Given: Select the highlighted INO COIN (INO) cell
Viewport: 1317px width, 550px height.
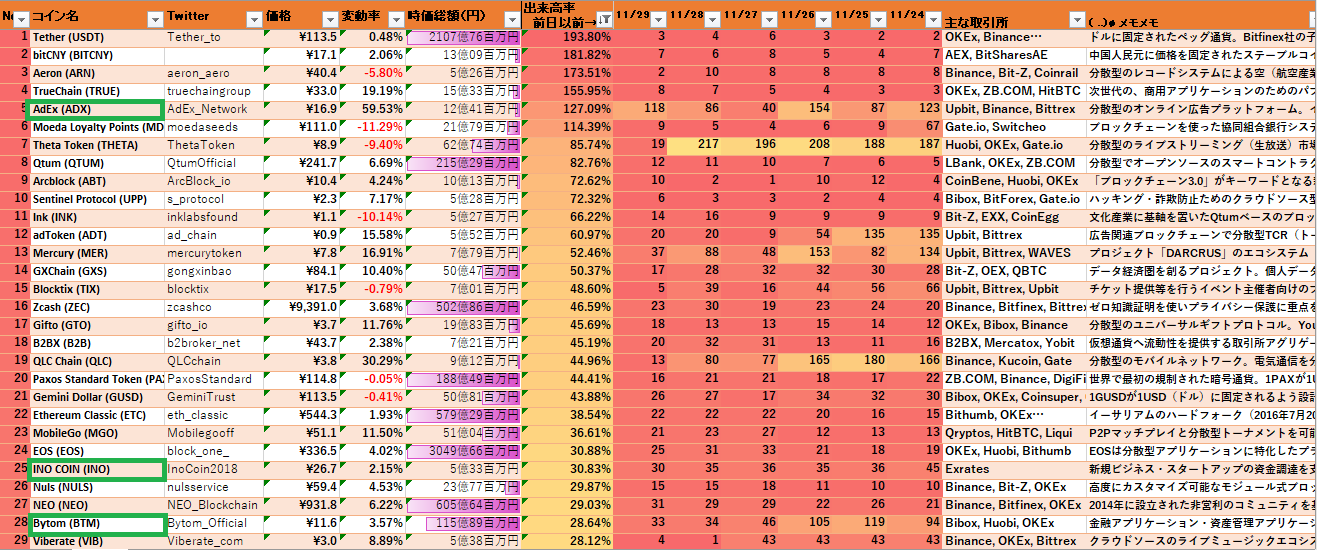Looking at the screenshot, I should pyautogui.click(x=96, y=469).
